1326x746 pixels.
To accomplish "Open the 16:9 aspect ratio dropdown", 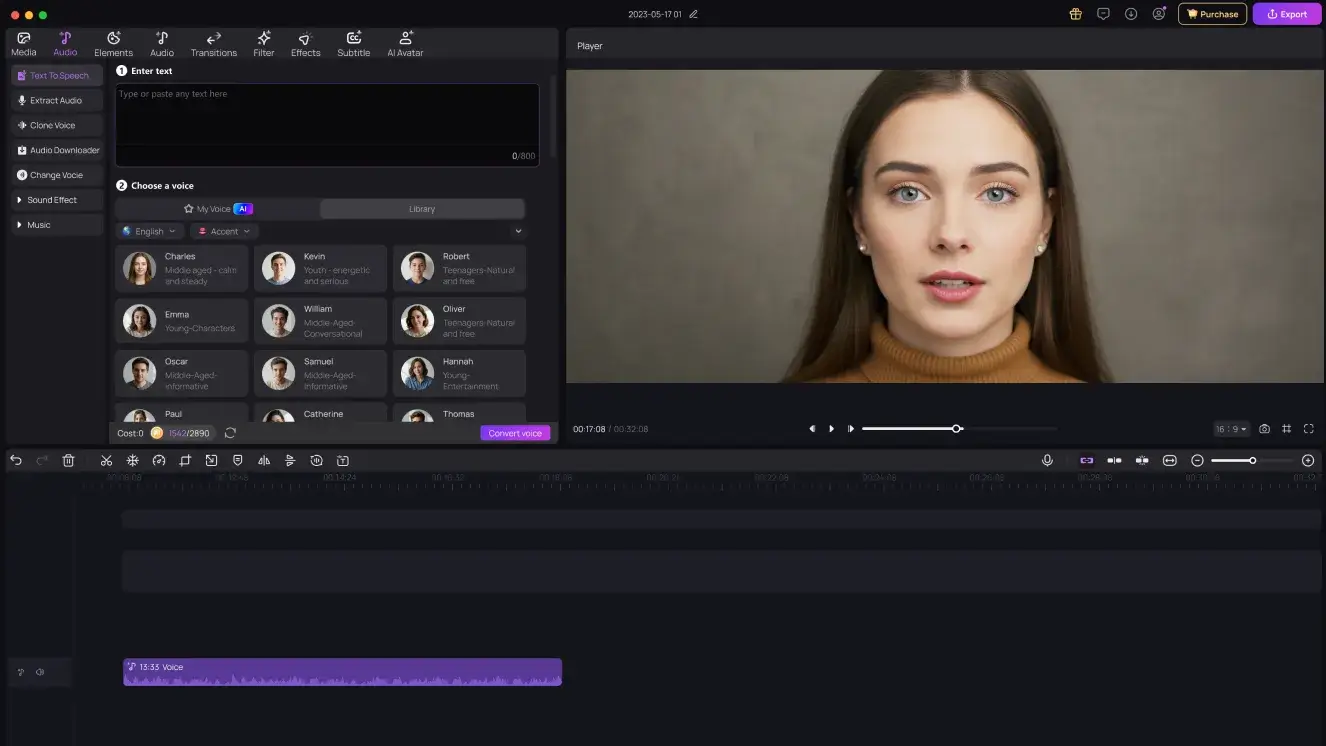I will pyautogui.click(x=1231, y=429).
